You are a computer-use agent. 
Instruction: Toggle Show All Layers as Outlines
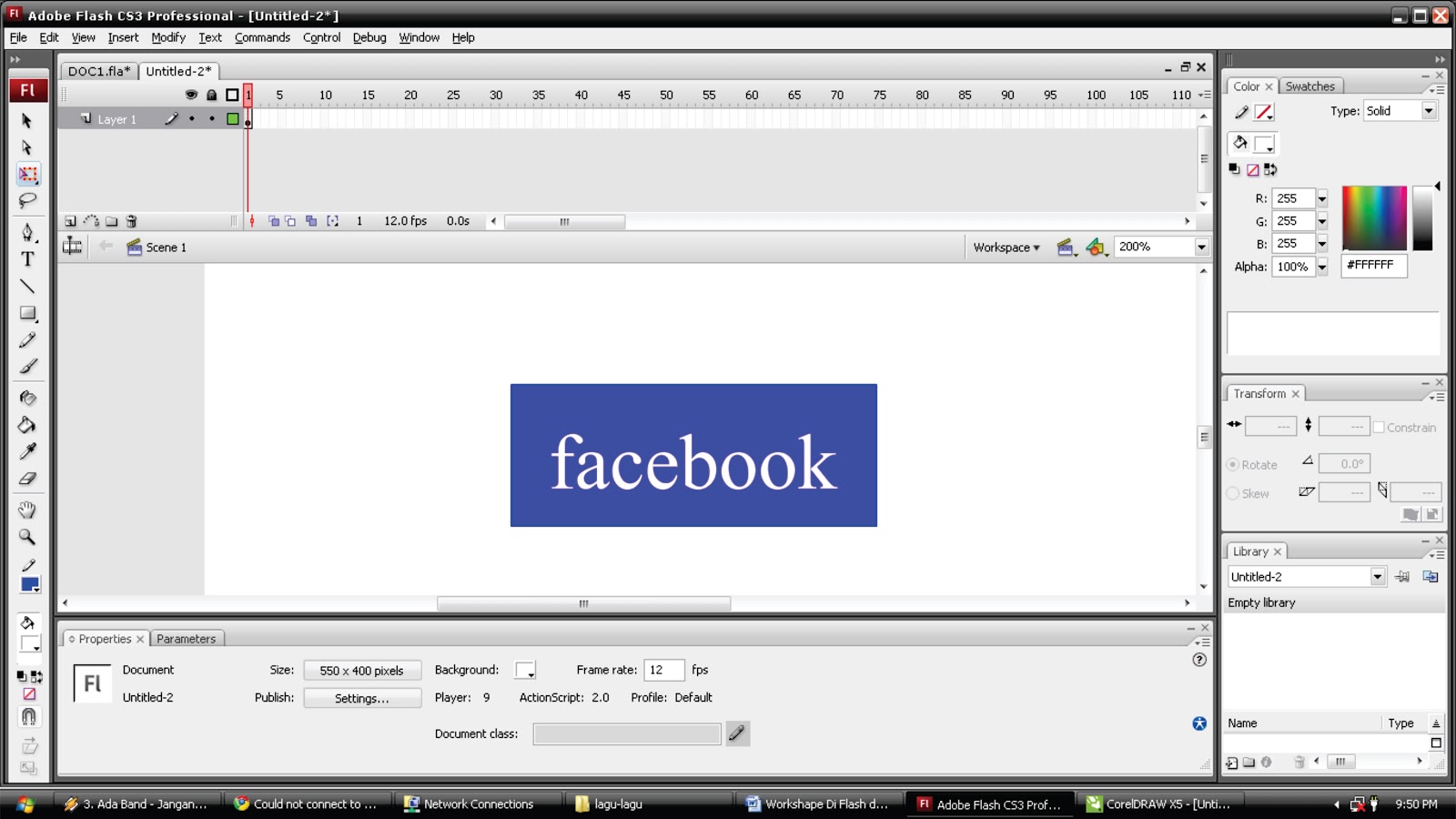click(232, 95)
